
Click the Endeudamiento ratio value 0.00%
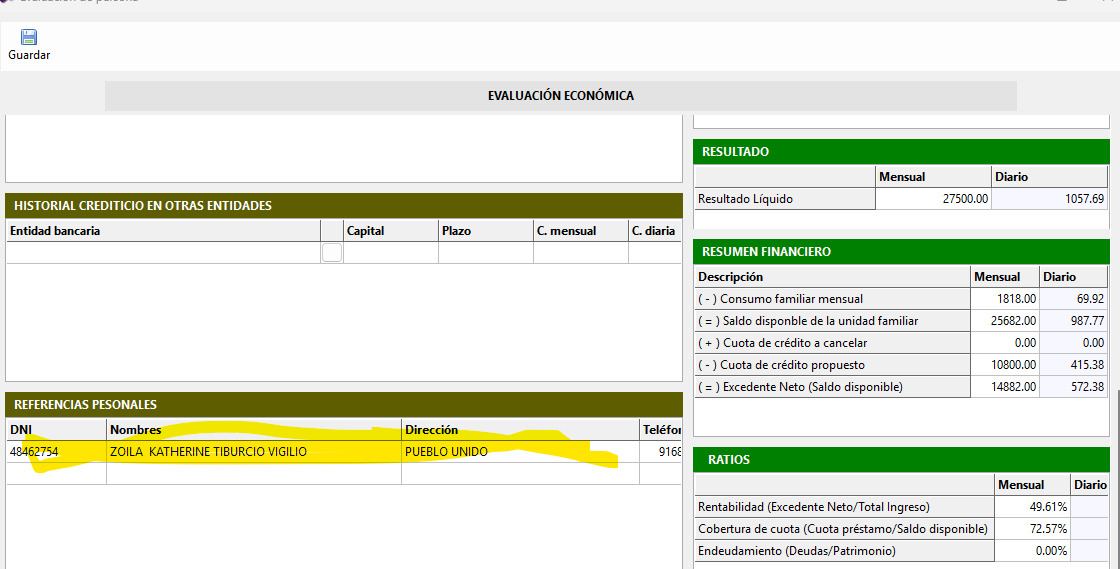[1032, 551]
